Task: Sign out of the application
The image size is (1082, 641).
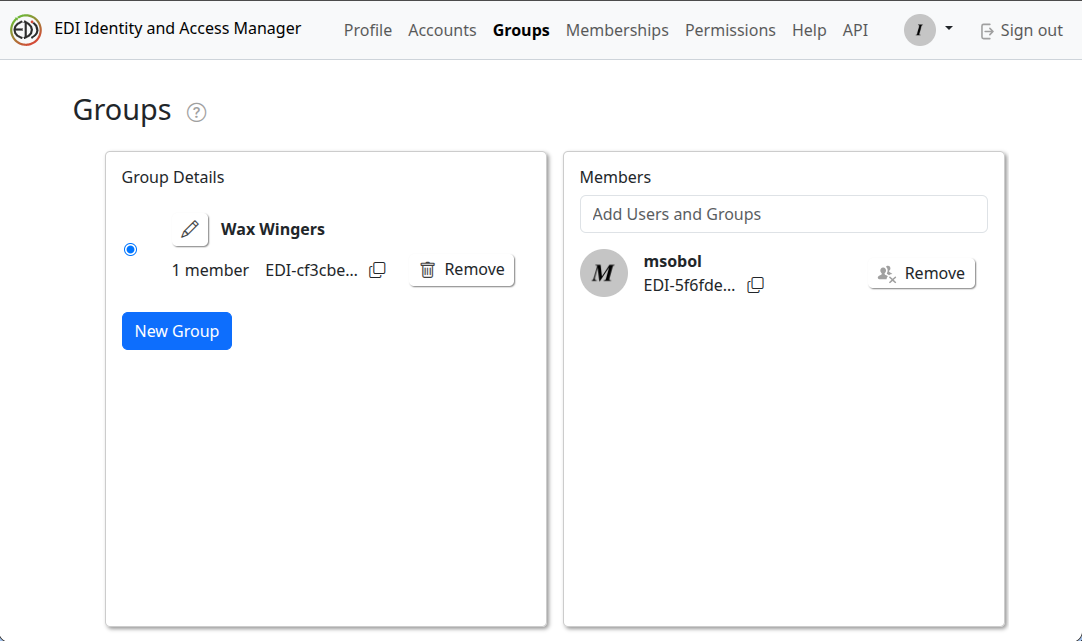Action: click(1021, 30)
